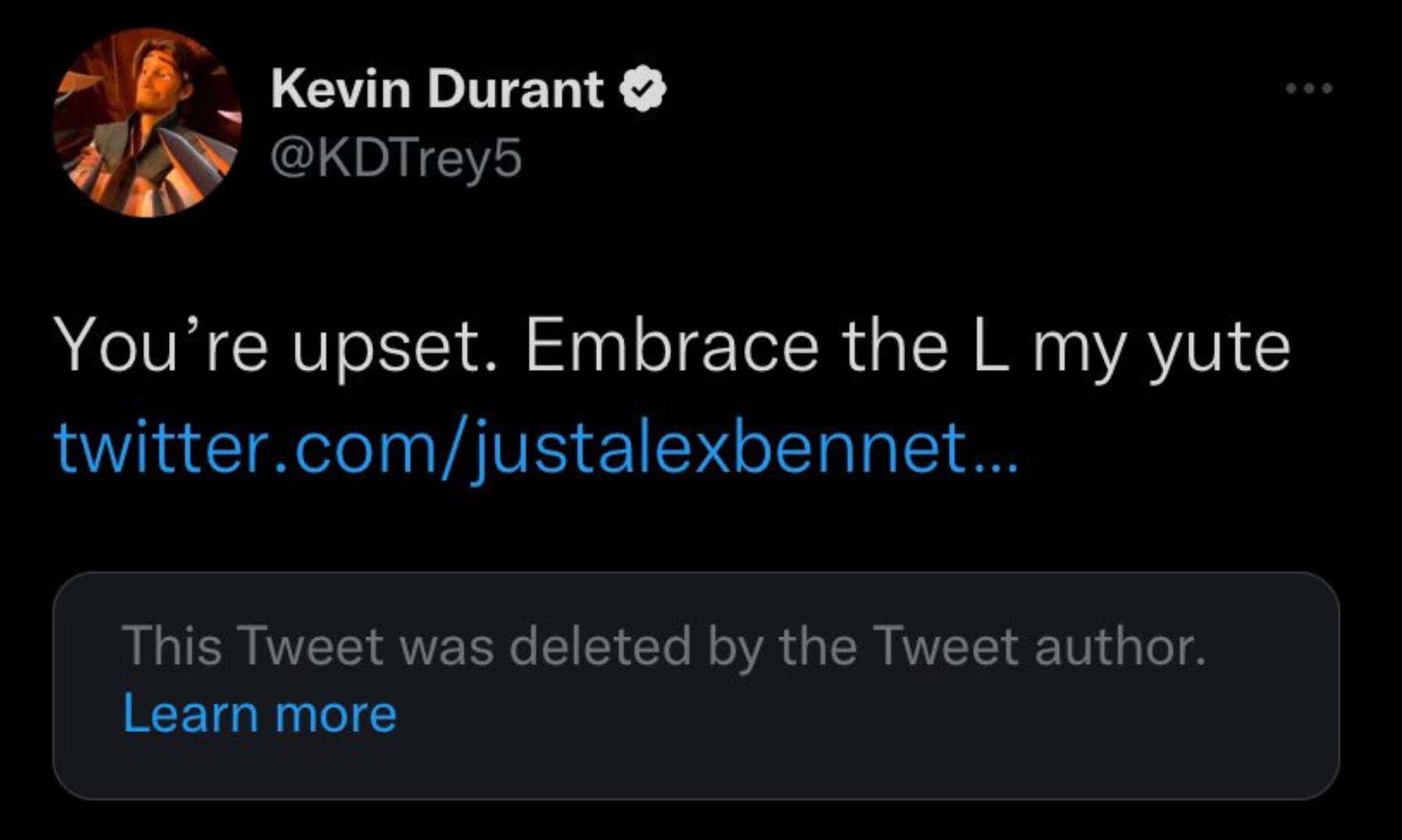Click the verified badge next to Kevin Durant
Image resolution: width=1402 pixels, height=840 pixels.
click(643, 89)
